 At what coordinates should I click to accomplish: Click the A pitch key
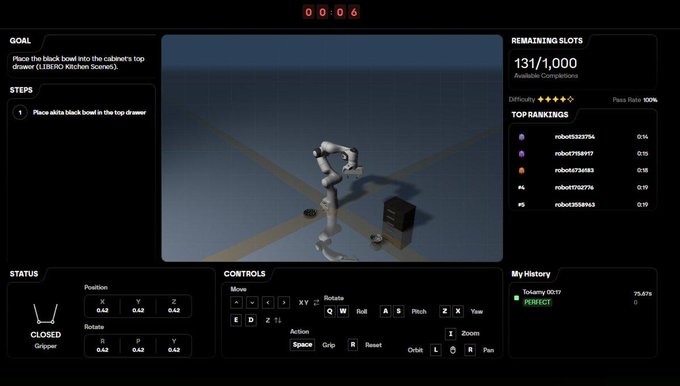click(385, 311)
